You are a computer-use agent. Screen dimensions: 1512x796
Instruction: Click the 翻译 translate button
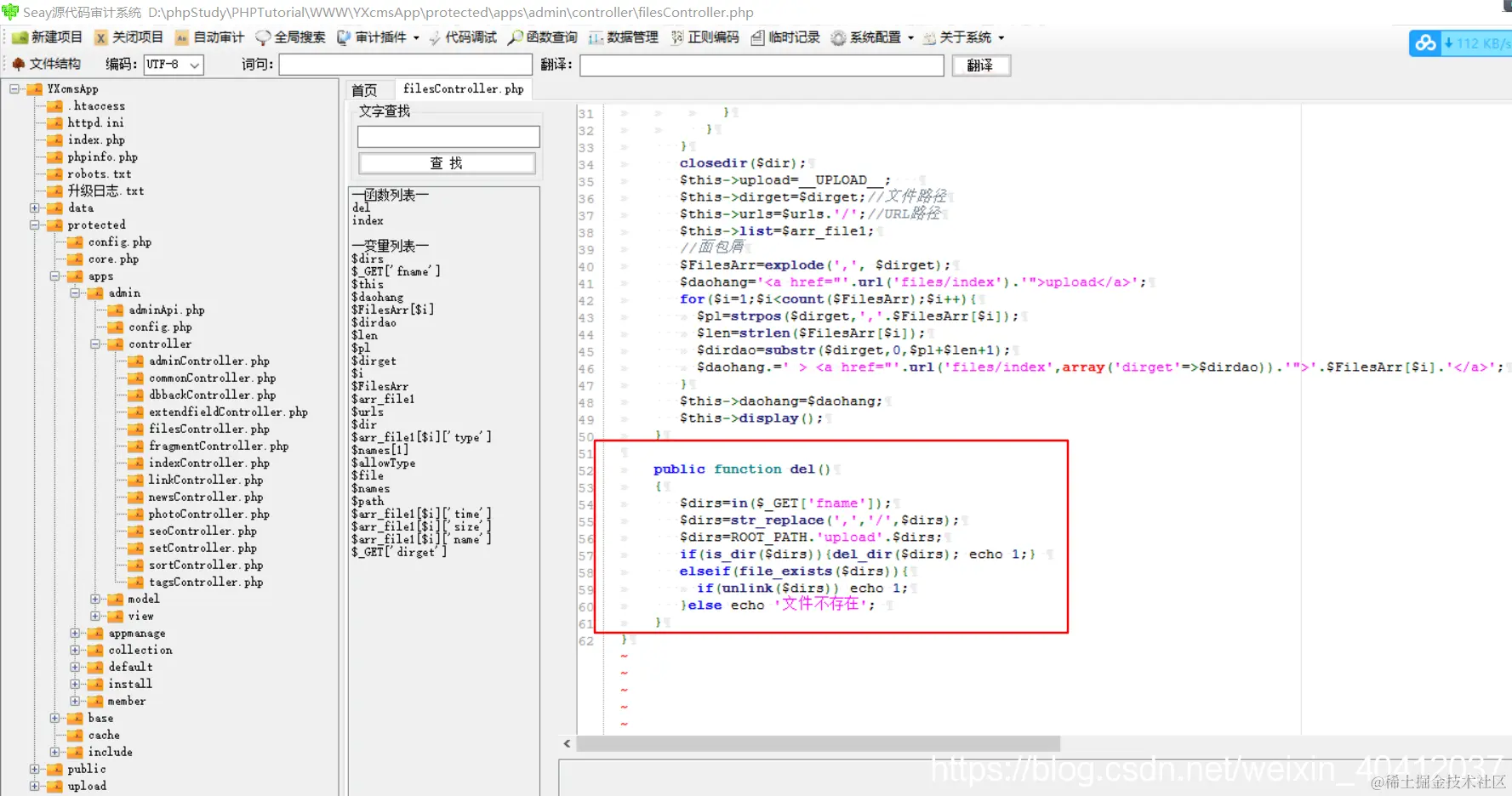pos(980,65)
